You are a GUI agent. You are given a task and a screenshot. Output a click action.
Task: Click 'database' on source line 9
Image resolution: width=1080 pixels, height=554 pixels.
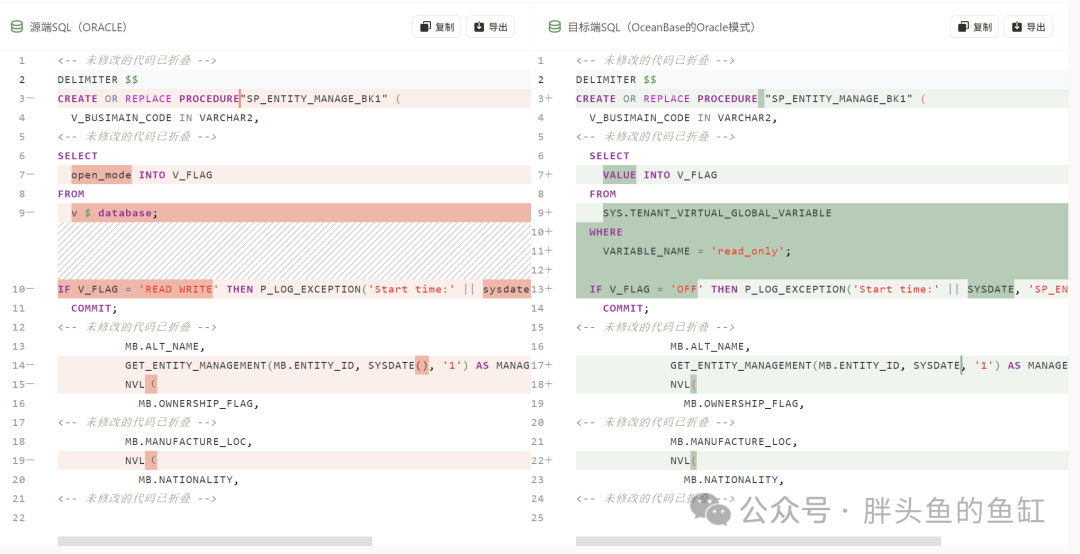(125, 213)
